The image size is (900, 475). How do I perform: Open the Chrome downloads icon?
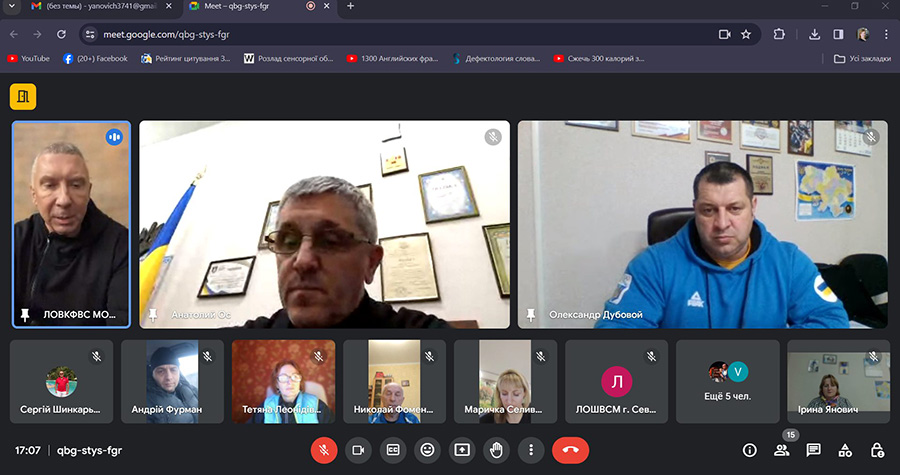pos(814,34)
